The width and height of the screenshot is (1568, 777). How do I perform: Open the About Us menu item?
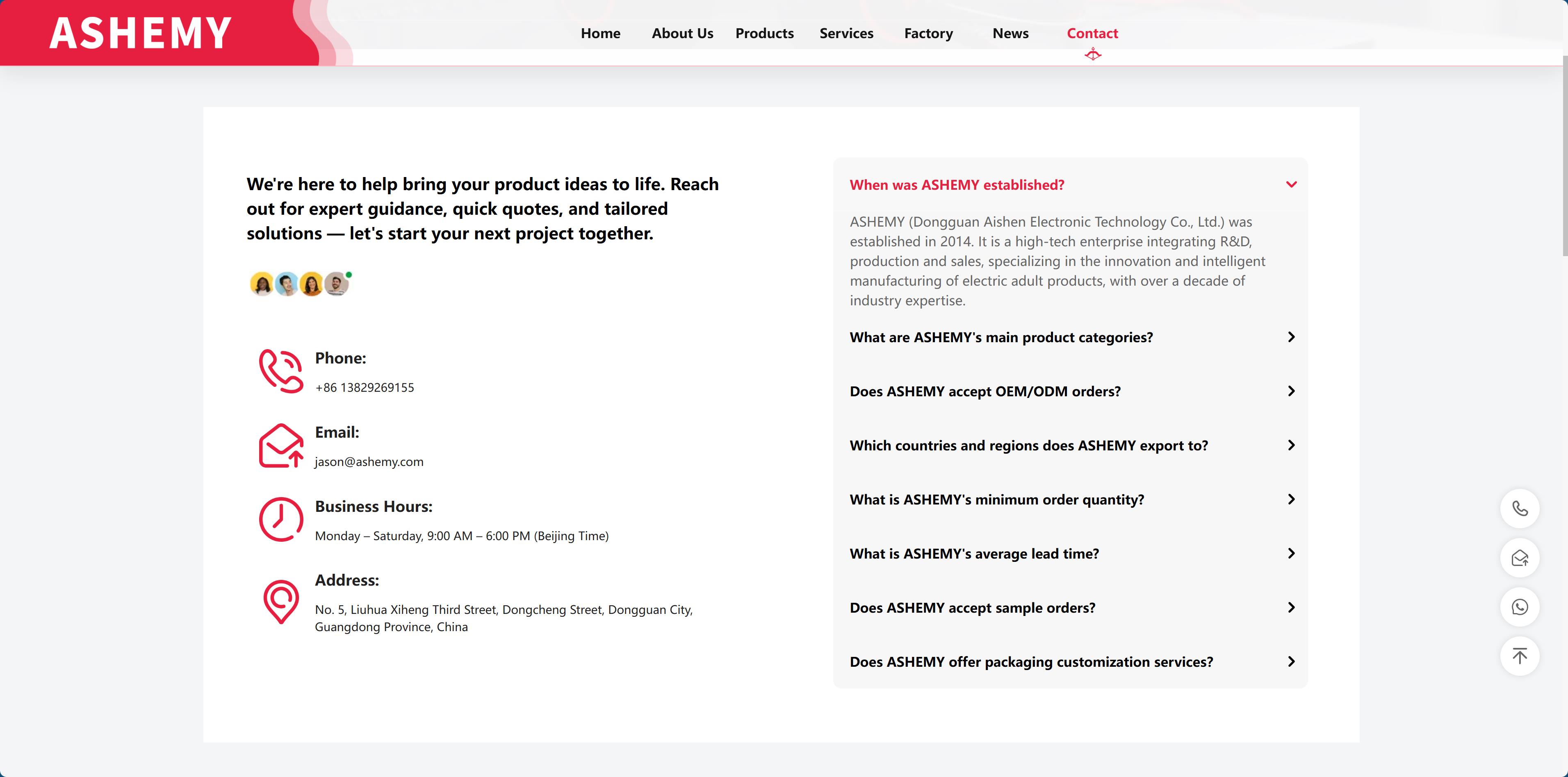click(682, 34)
